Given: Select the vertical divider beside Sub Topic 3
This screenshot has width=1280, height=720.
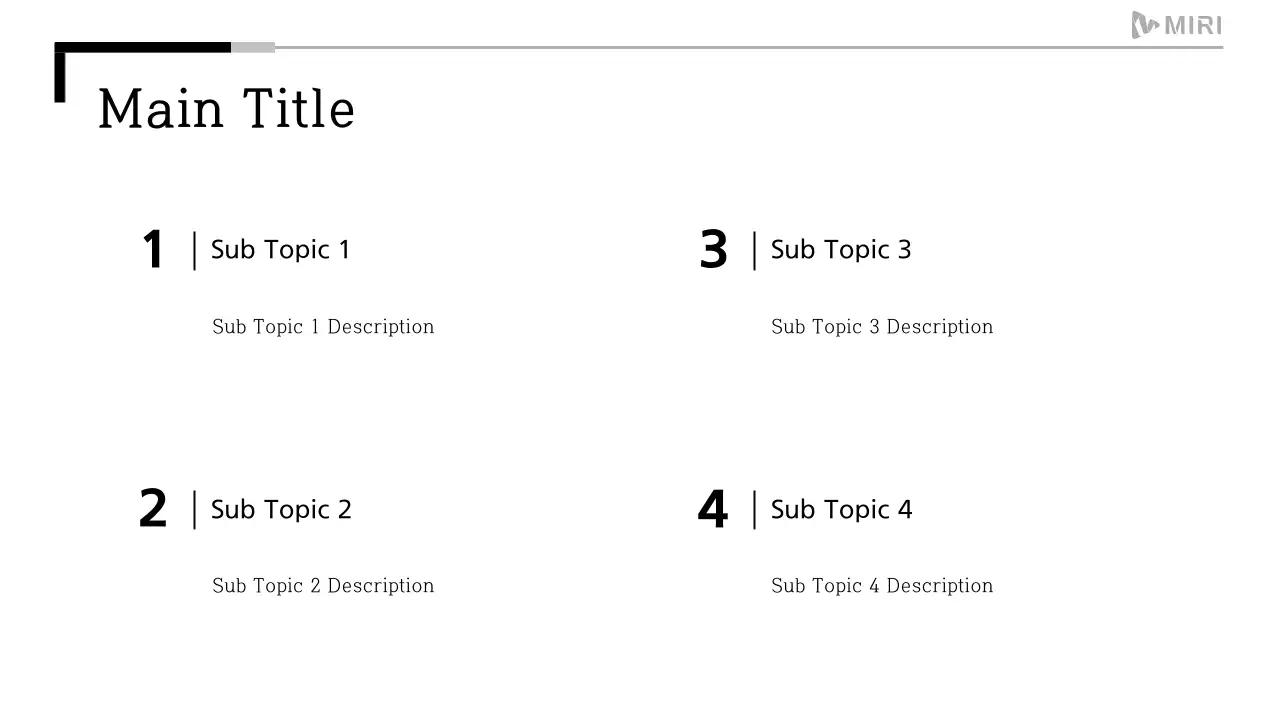Looking at the screenshot, I should click(x=754, y=250).
